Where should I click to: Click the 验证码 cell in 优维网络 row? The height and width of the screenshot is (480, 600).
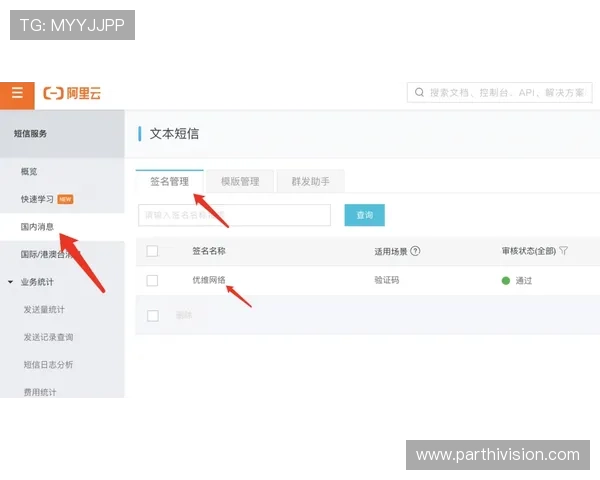click(386, 280)
